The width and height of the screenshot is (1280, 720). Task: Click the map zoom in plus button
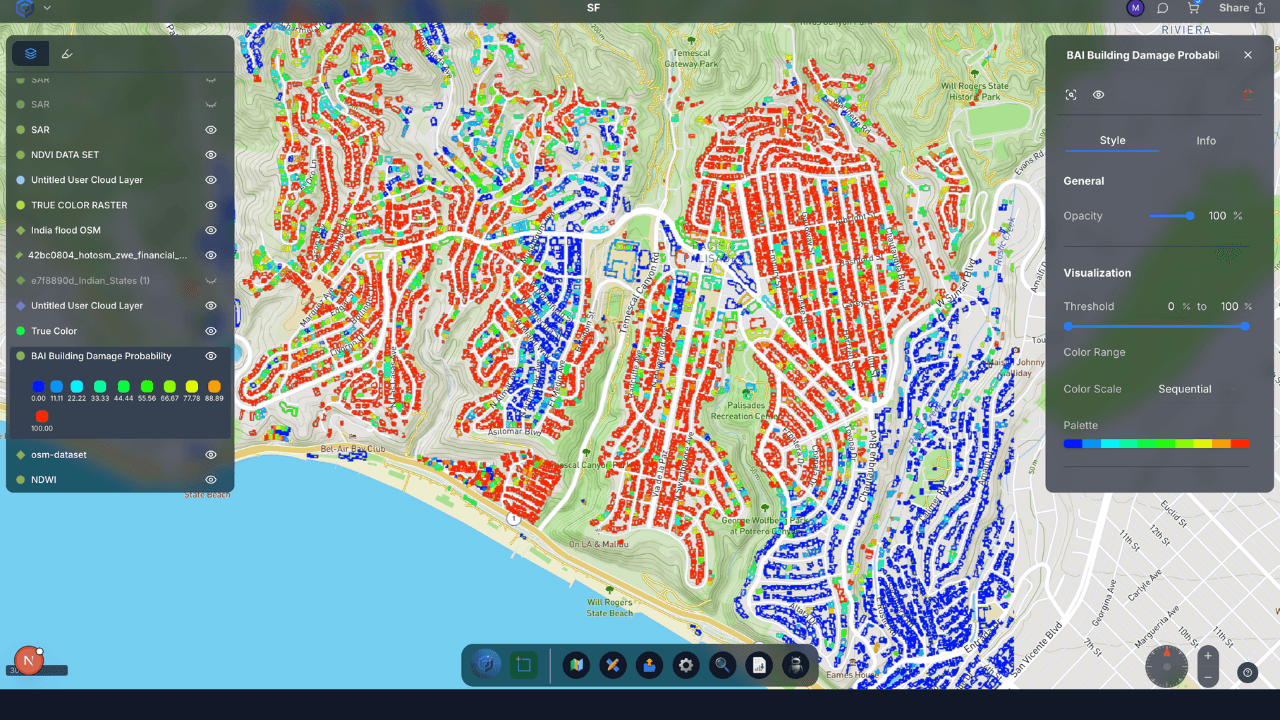pyautogui.click(x=1208, y=656)
